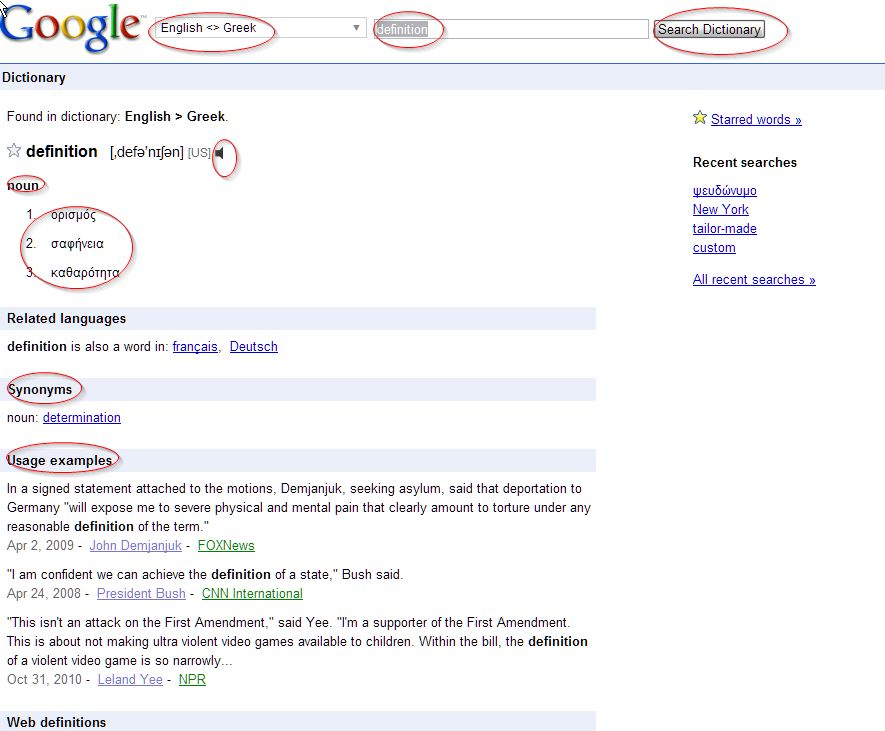885x731 pixels.
Task: View the German definition via Deutsch link
Action: [253, 346]
